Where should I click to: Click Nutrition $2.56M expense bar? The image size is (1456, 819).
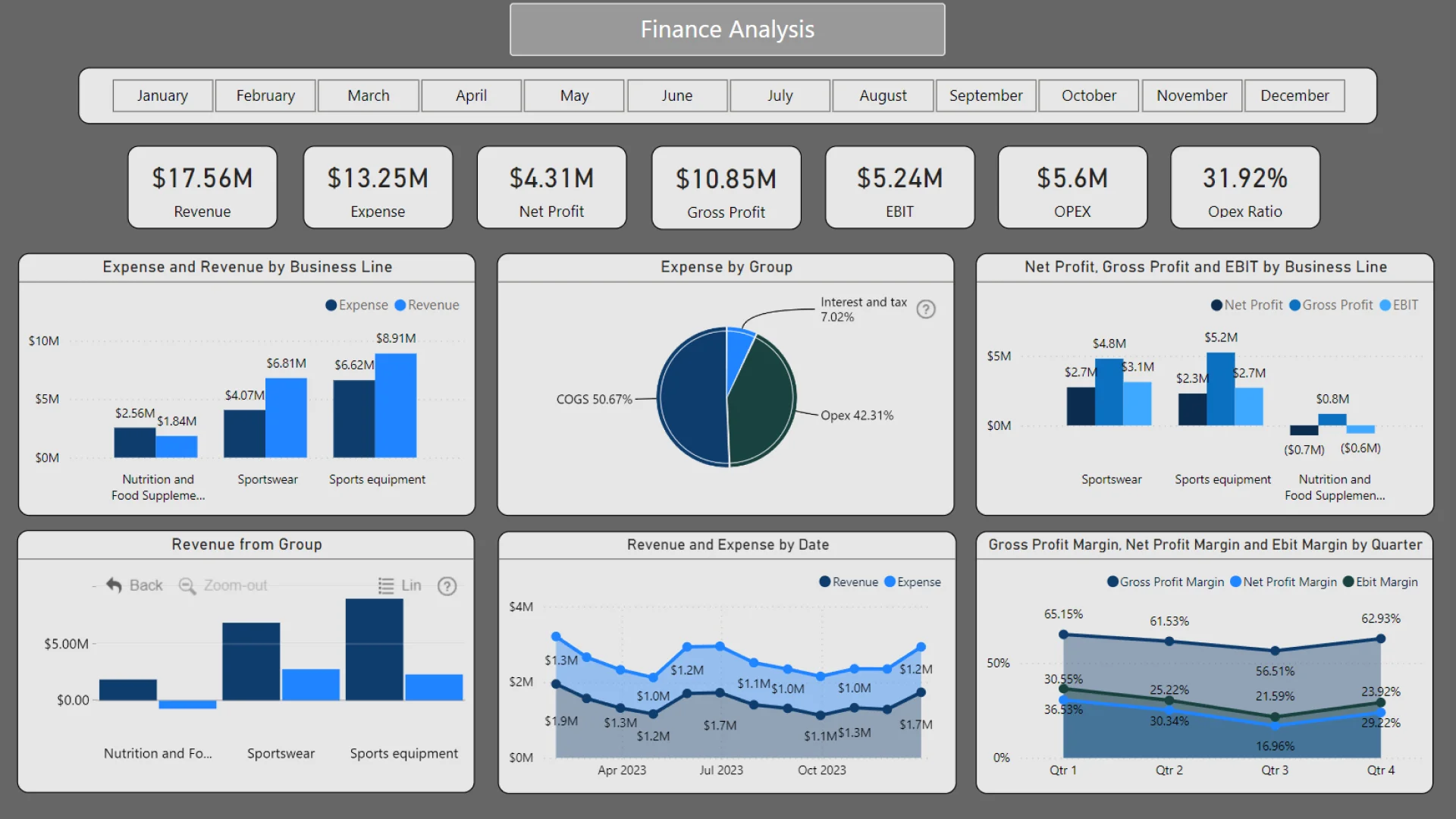tap(135, 443)
